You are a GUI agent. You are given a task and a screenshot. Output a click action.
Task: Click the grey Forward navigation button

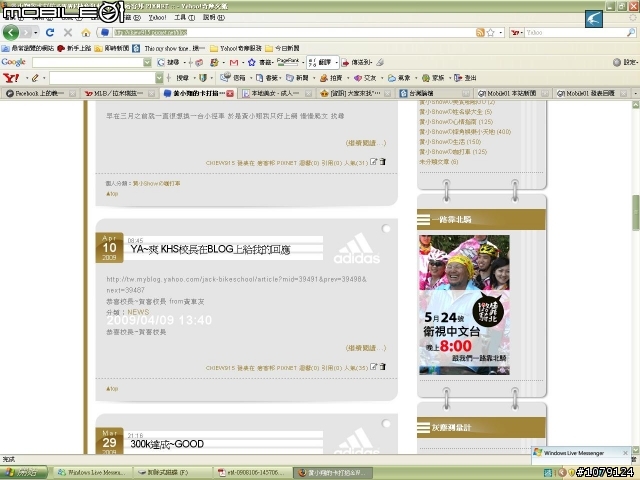point(27,32)
